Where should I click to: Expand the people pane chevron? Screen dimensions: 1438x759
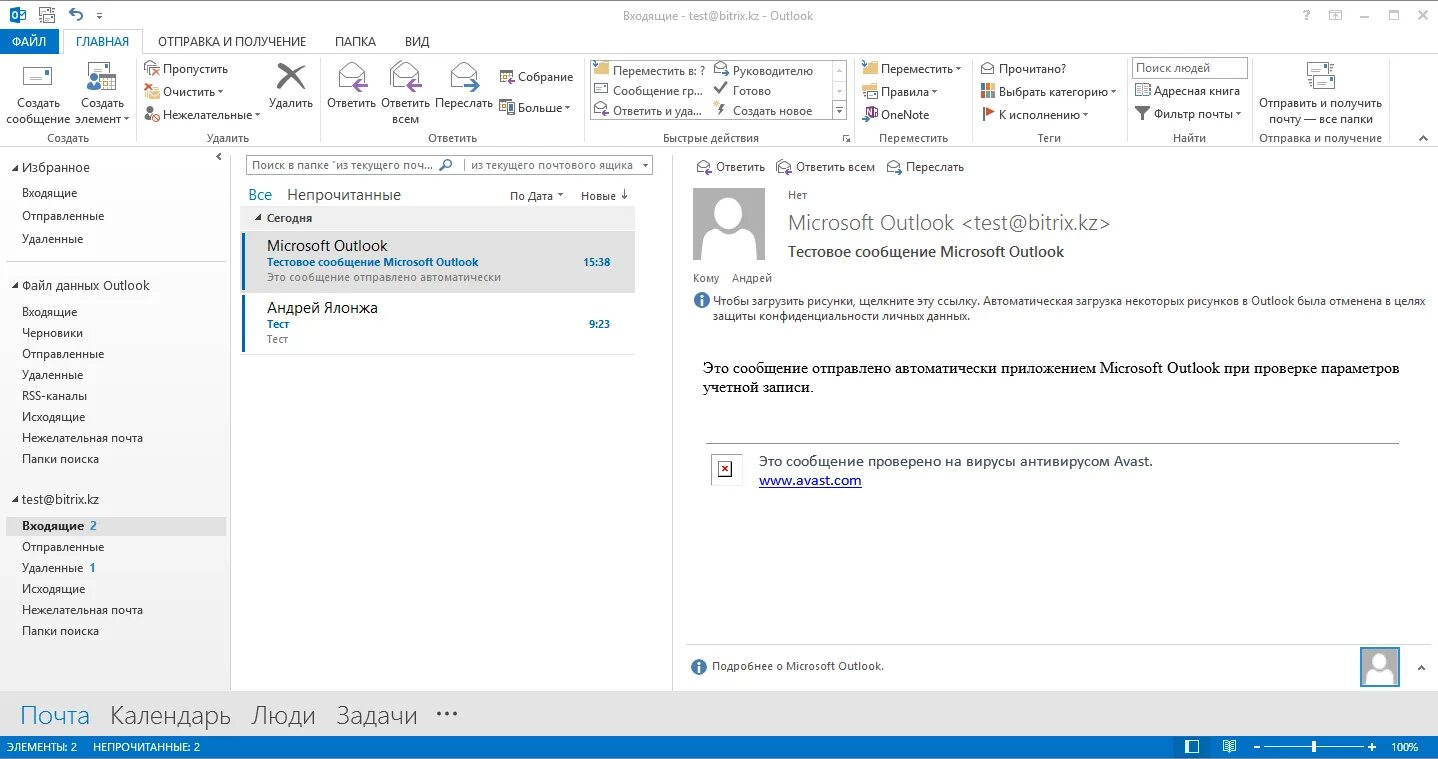coord(1421,667)
